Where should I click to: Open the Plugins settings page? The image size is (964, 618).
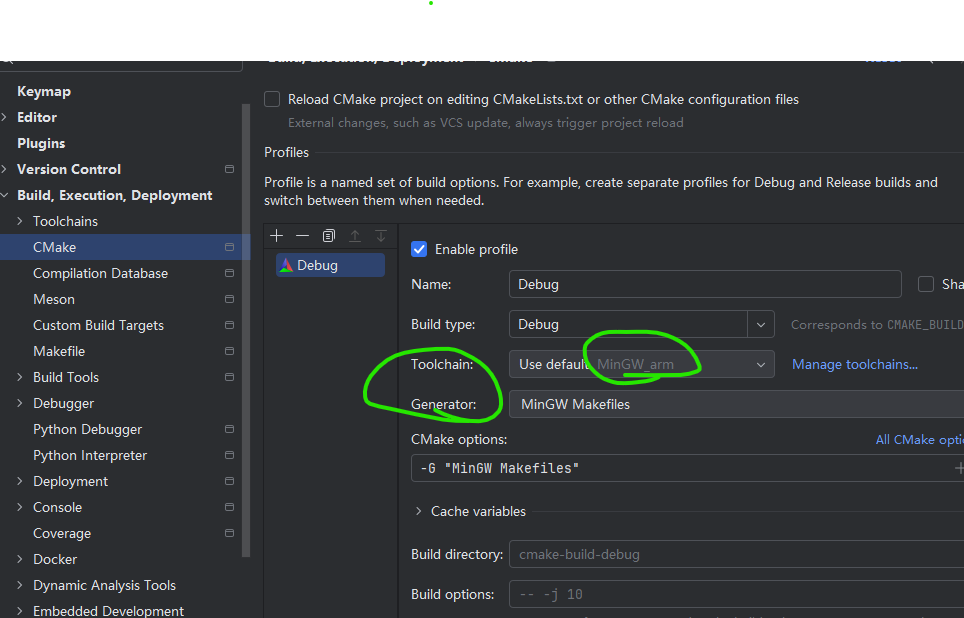[x=41, y=143]
